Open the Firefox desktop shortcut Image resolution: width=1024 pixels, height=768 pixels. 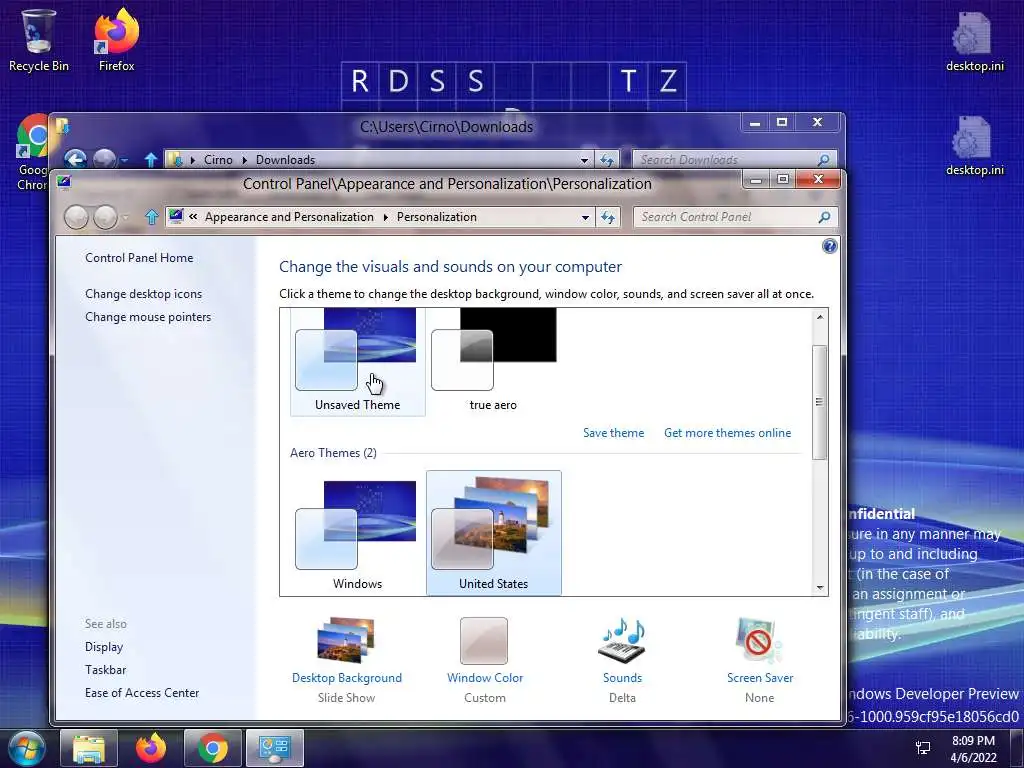click(116, 39)
